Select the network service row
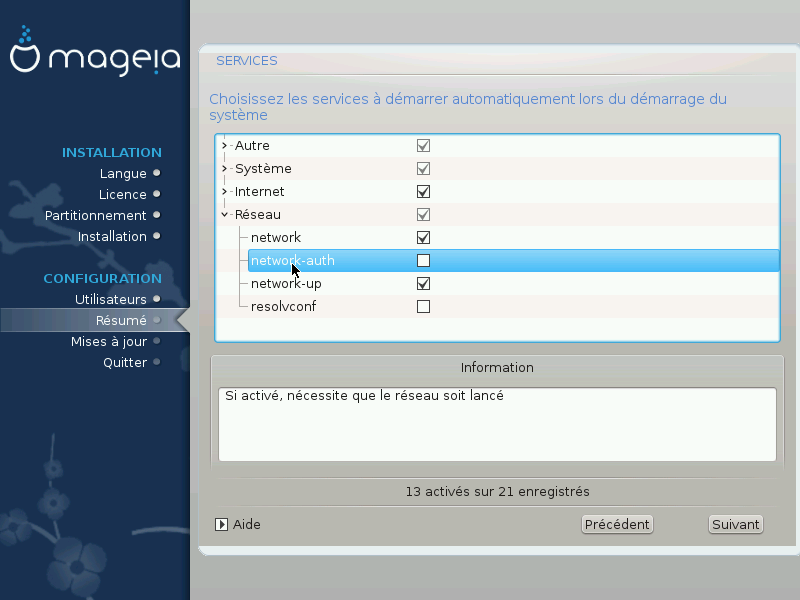Viewport: 800px width, 600px height. pos(497,238)
